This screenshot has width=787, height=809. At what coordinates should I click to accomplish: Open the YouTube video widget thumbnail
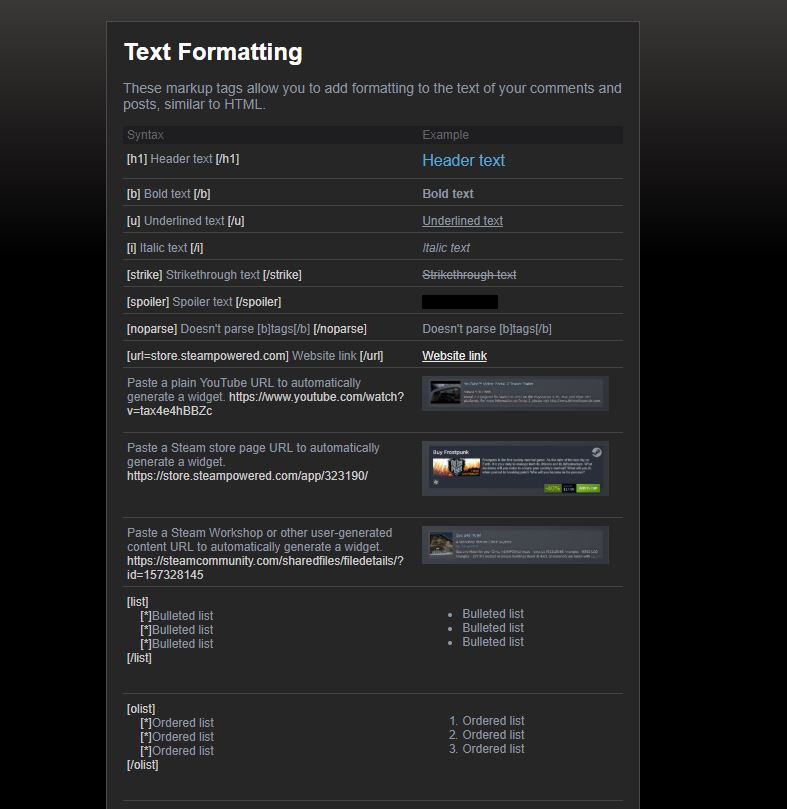pyautogui.click(x=515, y=394)
